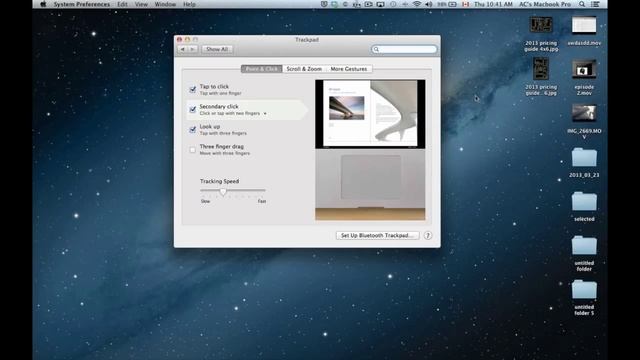Toggle the Look up checkbox
This screenshot has width=640, height=360.
(x=193, y=129)
